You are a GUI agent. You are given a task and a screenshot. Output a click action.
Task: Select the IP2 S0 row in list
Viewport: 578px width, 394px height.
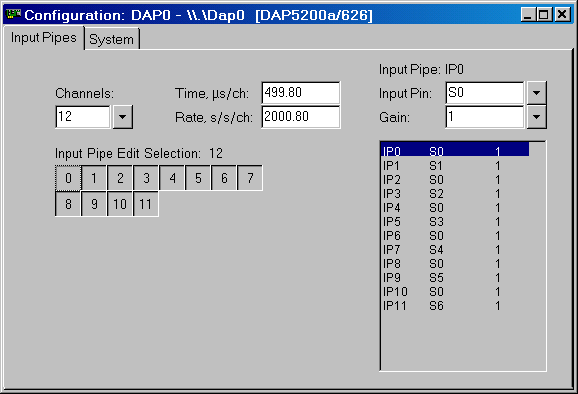(455, 179)
